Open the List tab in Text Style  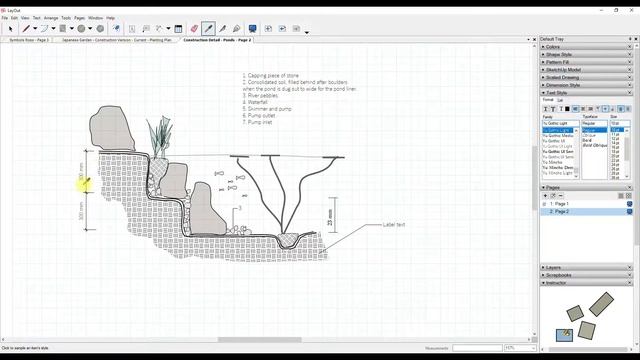[x=560, y=100]
